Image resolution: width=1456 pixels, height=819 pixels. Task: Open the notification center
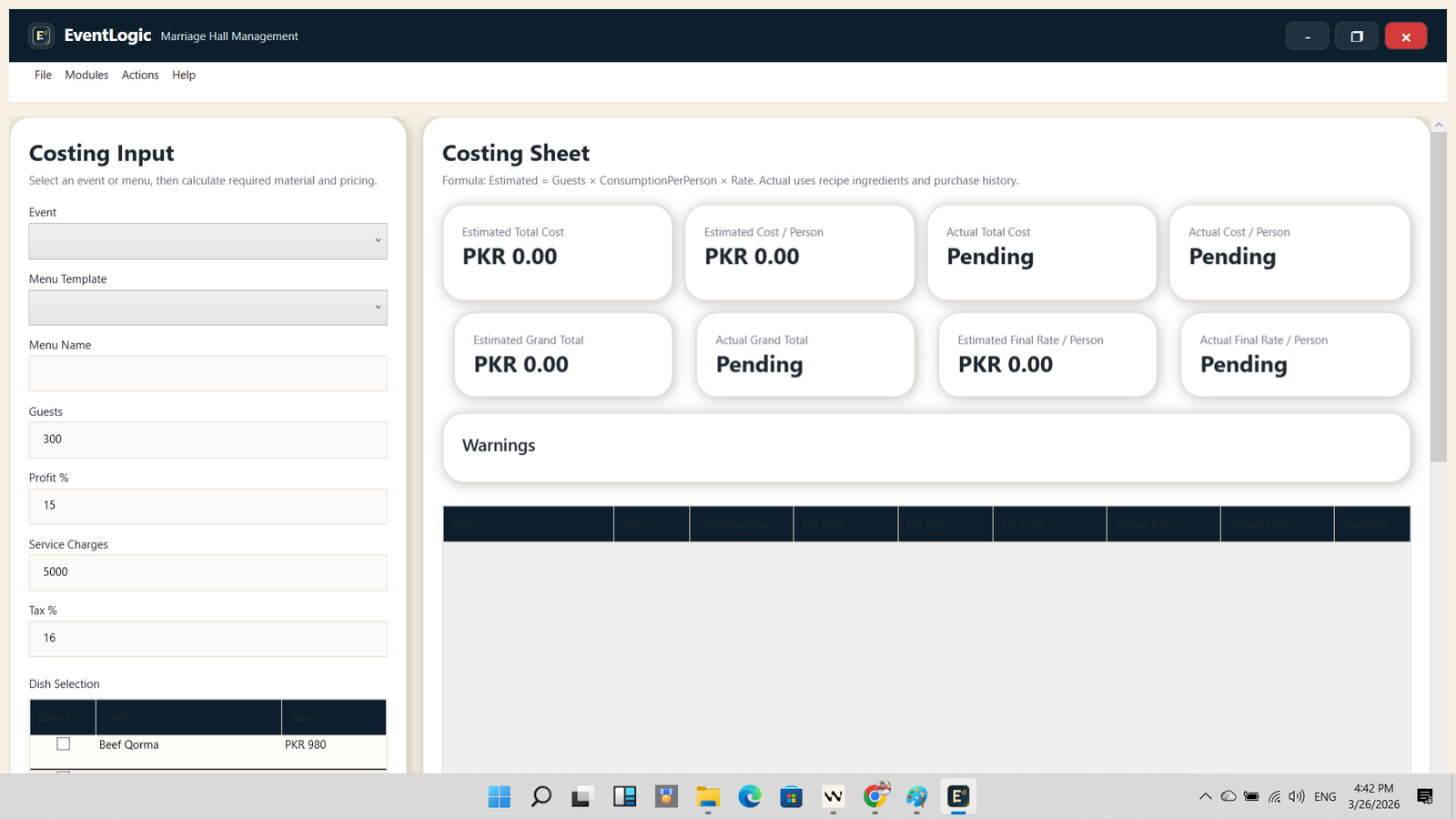click(x=1424, y=795)
